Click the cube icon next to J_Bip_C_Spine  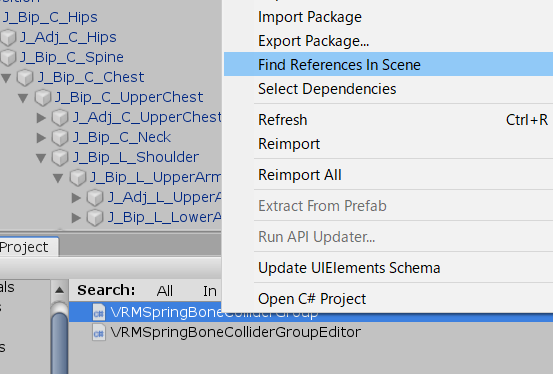click(x=8, y=58)
